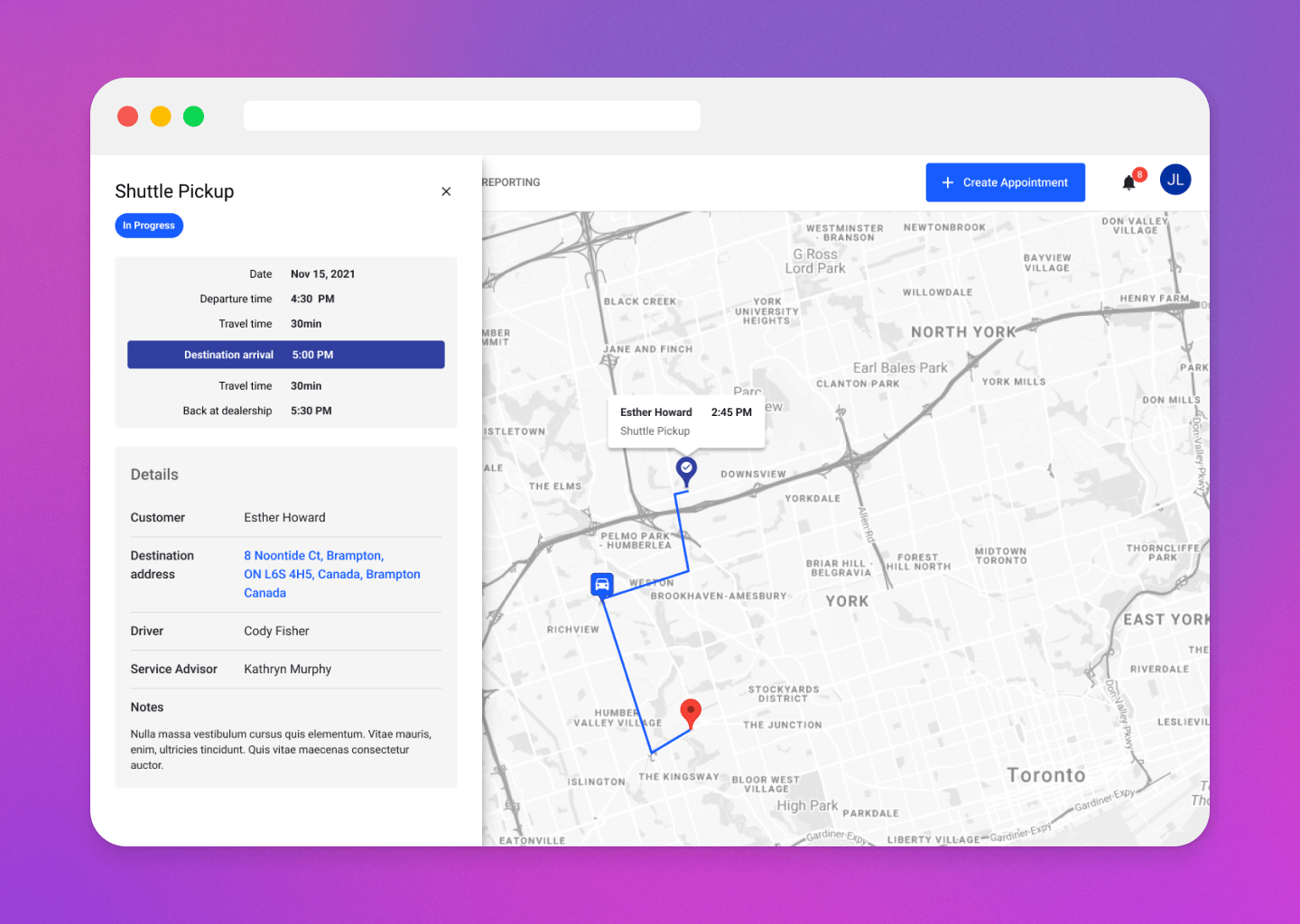Image resolution: width=1300 pixels, height=924 pixels.
Task: Select the red destination map pin
Action: click(691, 712)
